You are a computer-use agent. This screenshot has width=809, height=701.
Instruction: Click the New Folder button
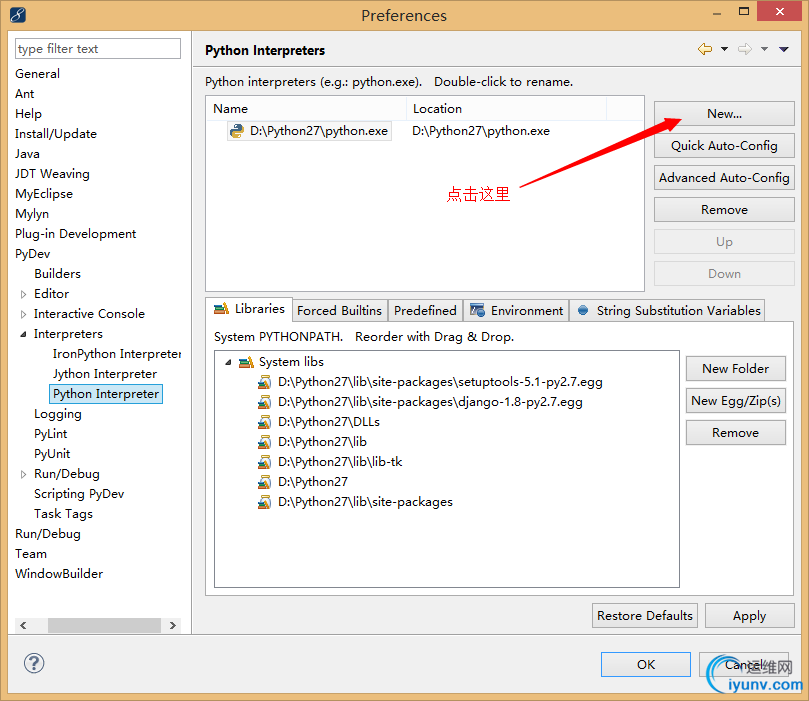[x=736, y=368]
